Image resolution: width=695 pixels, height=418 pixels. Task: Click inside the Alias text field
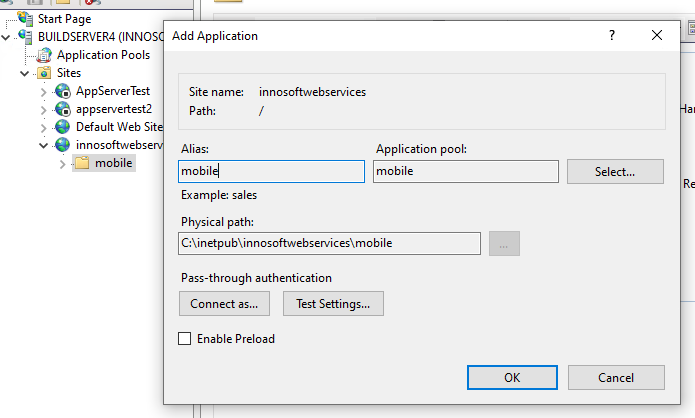271,172
